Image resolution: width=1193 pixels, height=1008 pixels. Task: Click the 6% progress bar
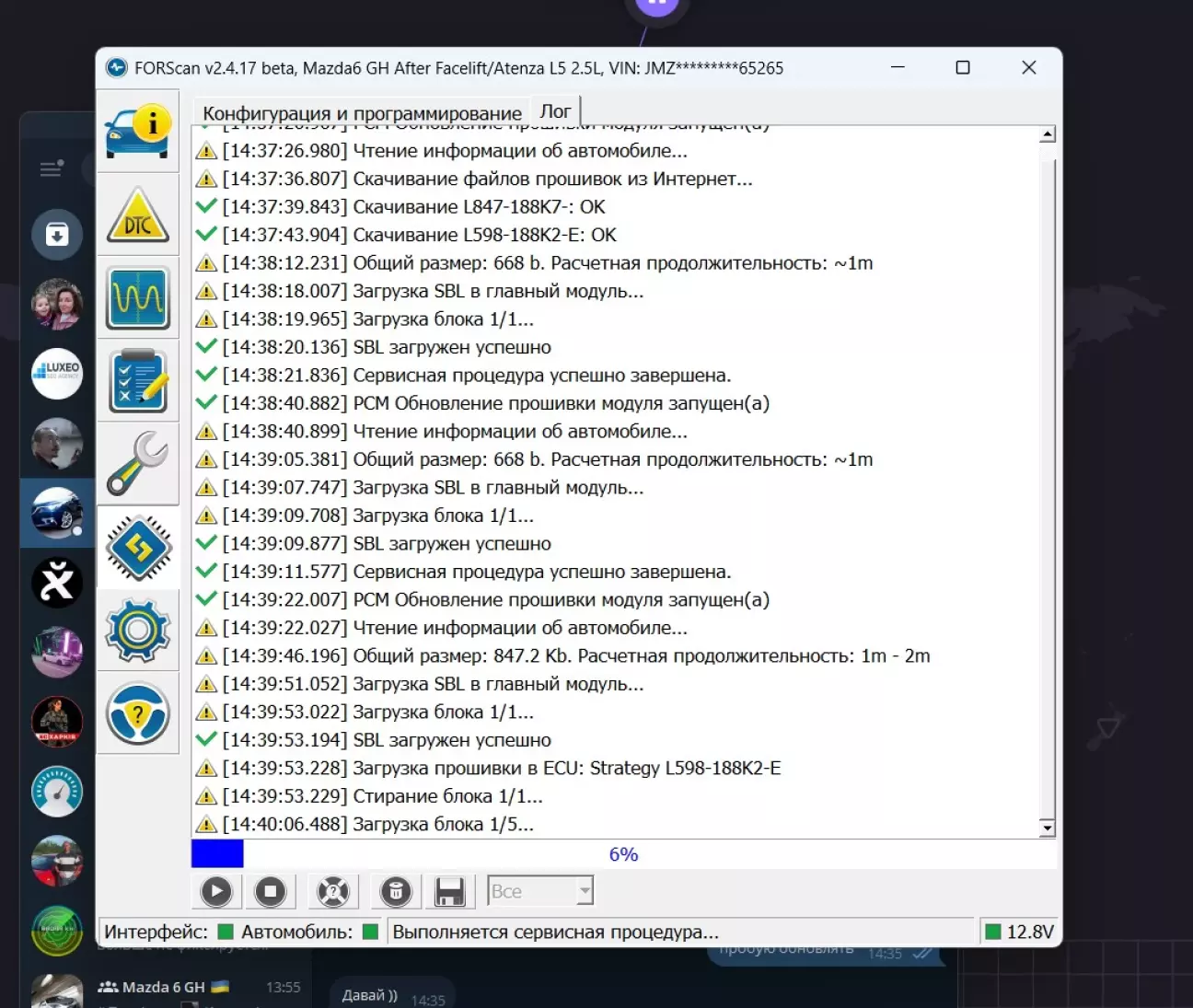pyautogui.click(x=623, y=854)
